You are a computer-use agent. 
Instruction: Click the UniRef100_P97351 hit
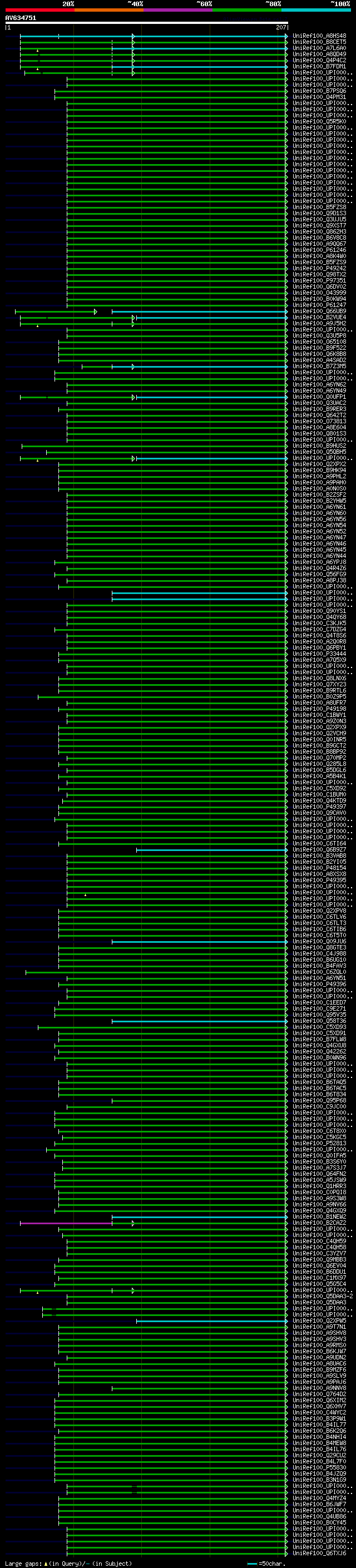(x=319, y=280)
